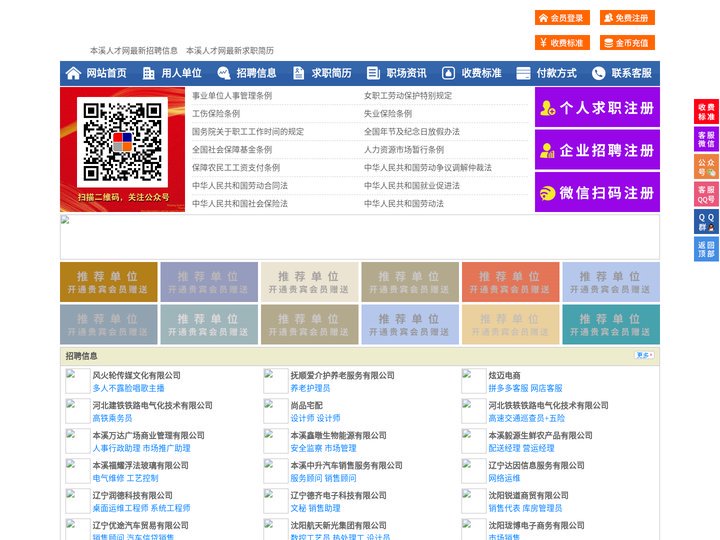Open the 金币充值 coin recharge button

click(627, 43)
